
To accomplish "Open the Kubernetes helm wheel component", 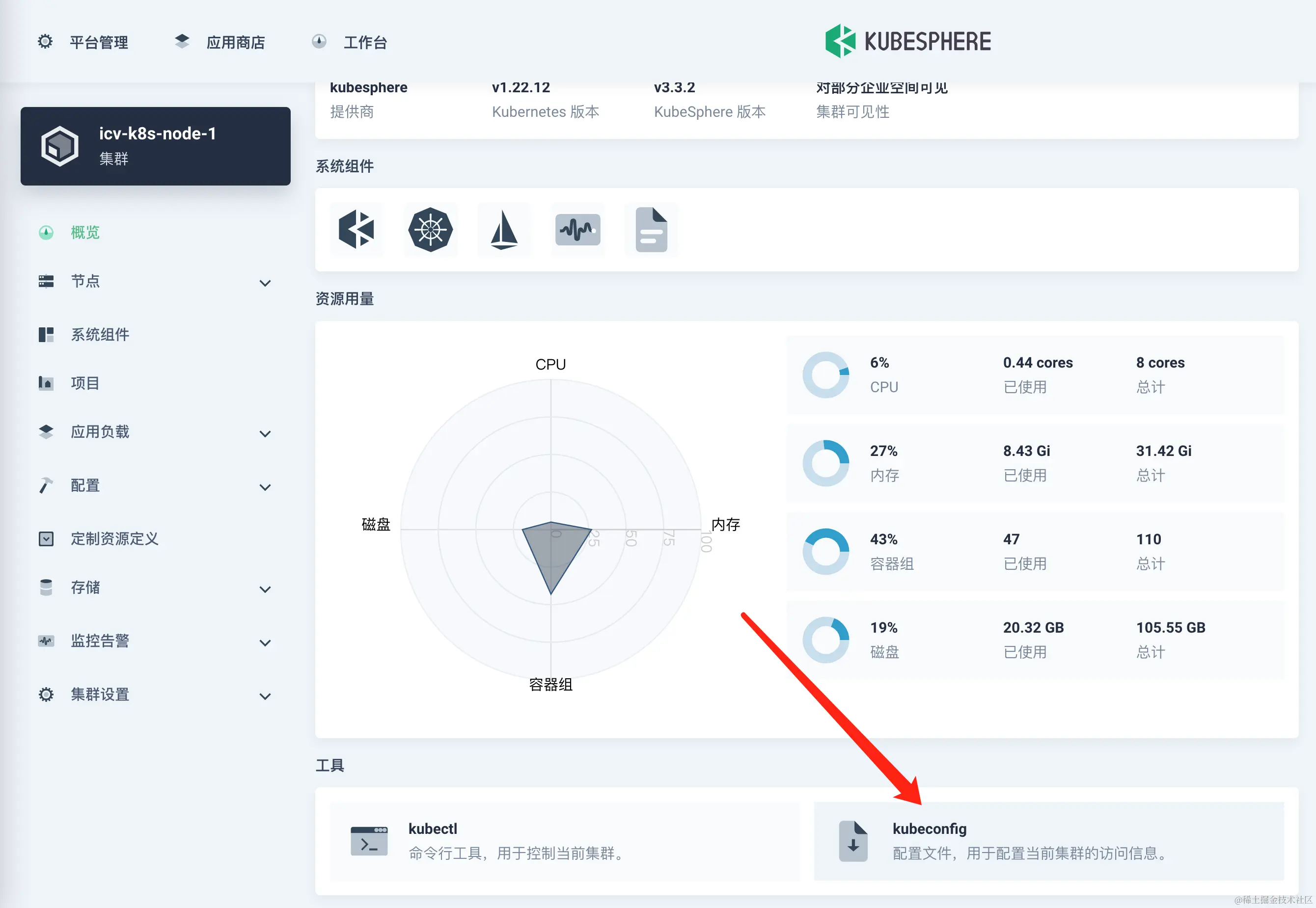I will point(430,229).
